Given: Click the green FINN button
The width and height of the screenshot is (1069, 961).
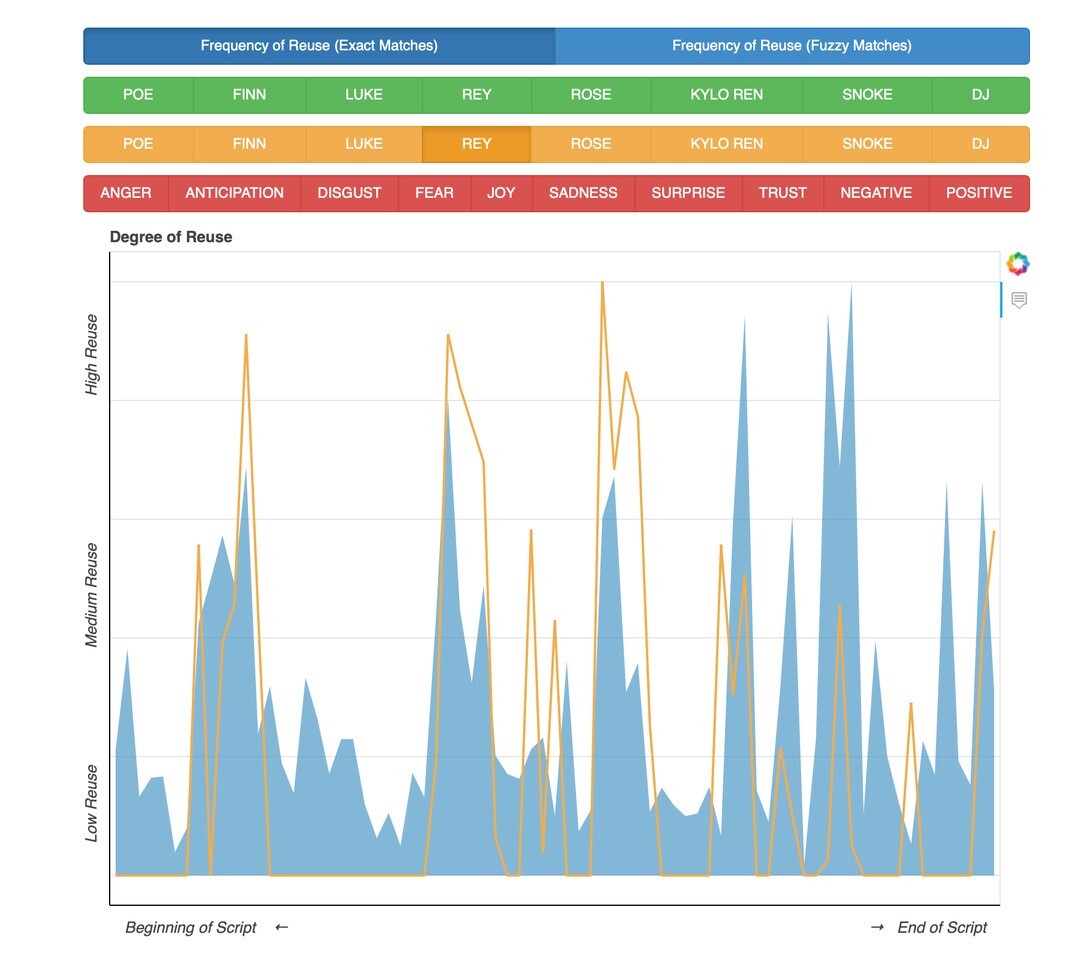Looking at the screenshot, I should [x=249, y=95].
